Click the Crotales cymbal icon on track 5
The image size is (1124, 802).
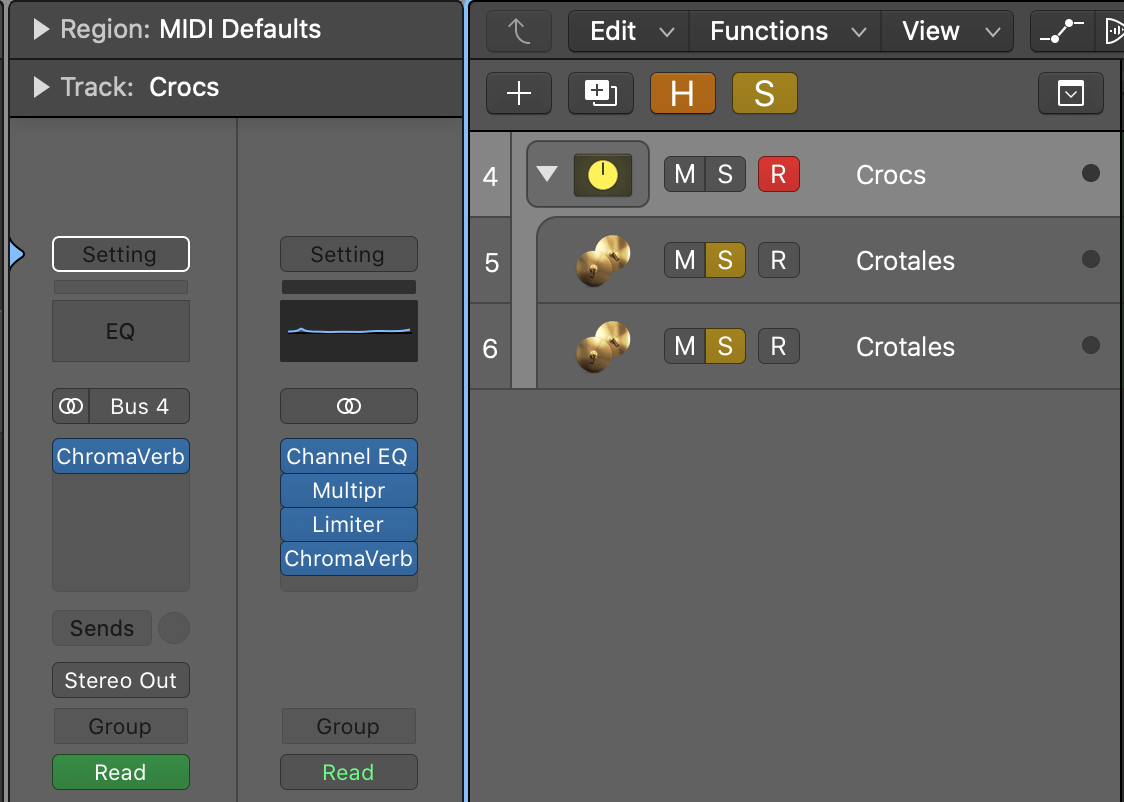tap(603, 261)
